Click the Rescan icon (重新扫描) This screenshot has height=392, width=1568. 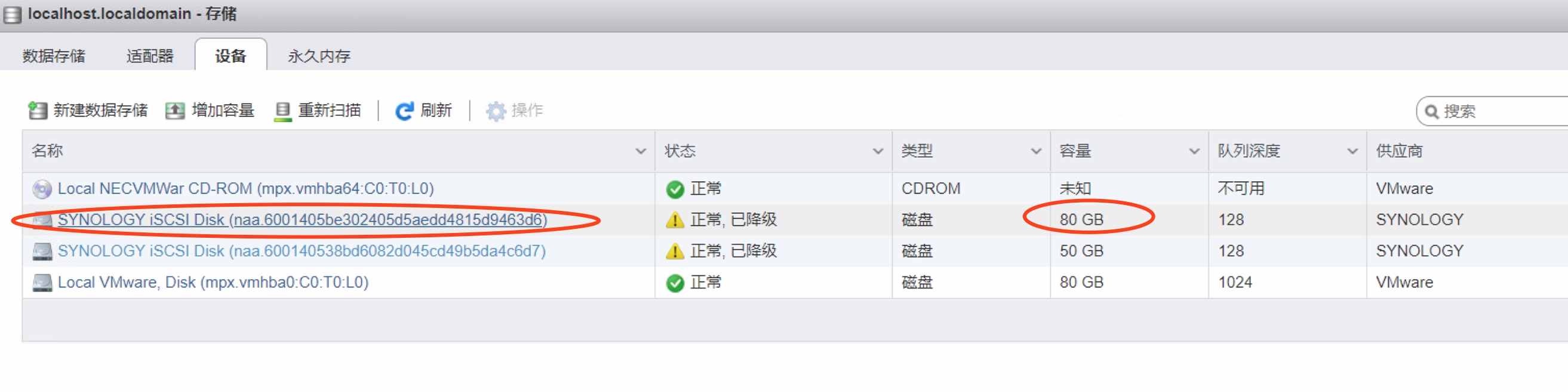282,111
